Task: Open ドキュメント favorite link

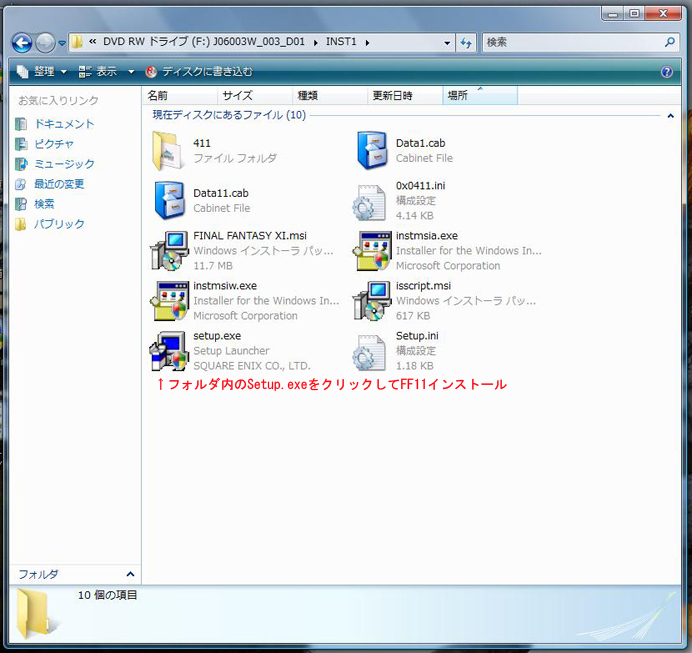Action: pyautogui.click(x=64, y=124)
